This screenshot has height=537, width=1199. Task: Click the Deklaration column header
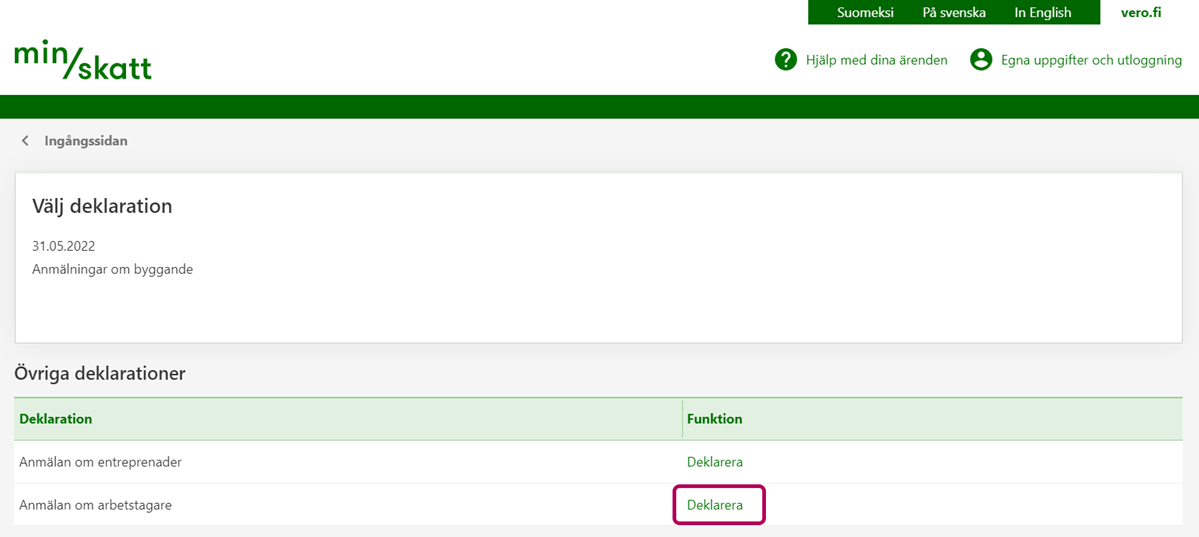[56, 419]
